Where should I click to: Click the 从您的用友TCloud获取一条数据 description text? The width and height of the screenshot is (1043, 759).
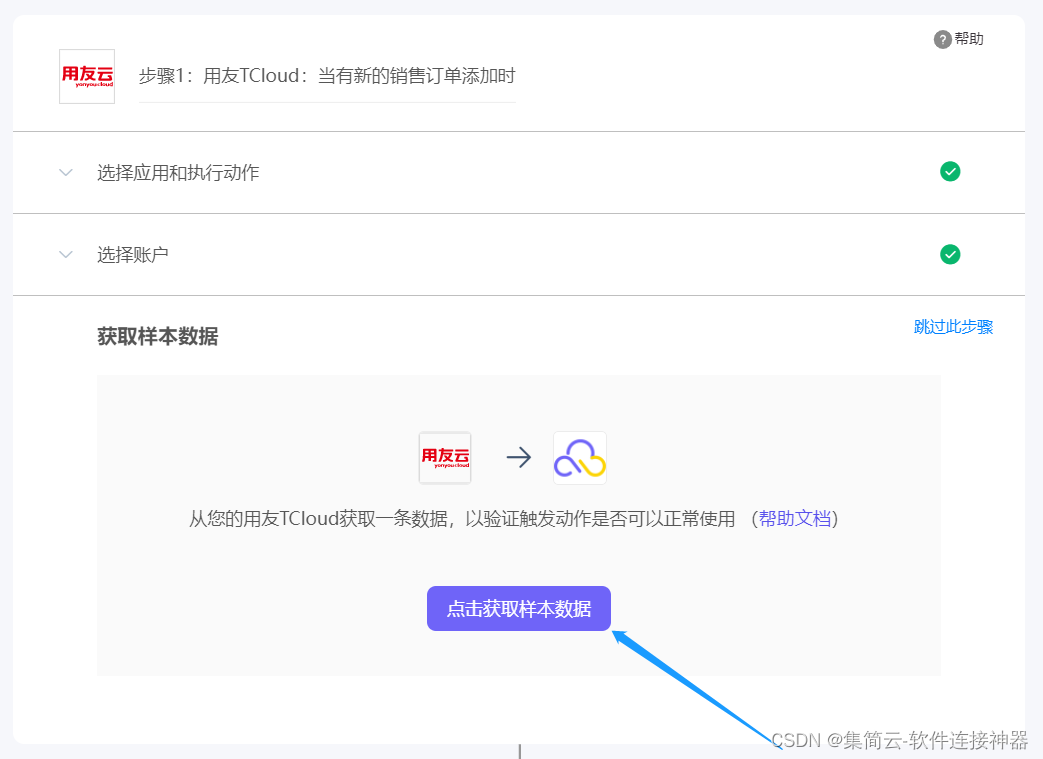pos(462,518)
